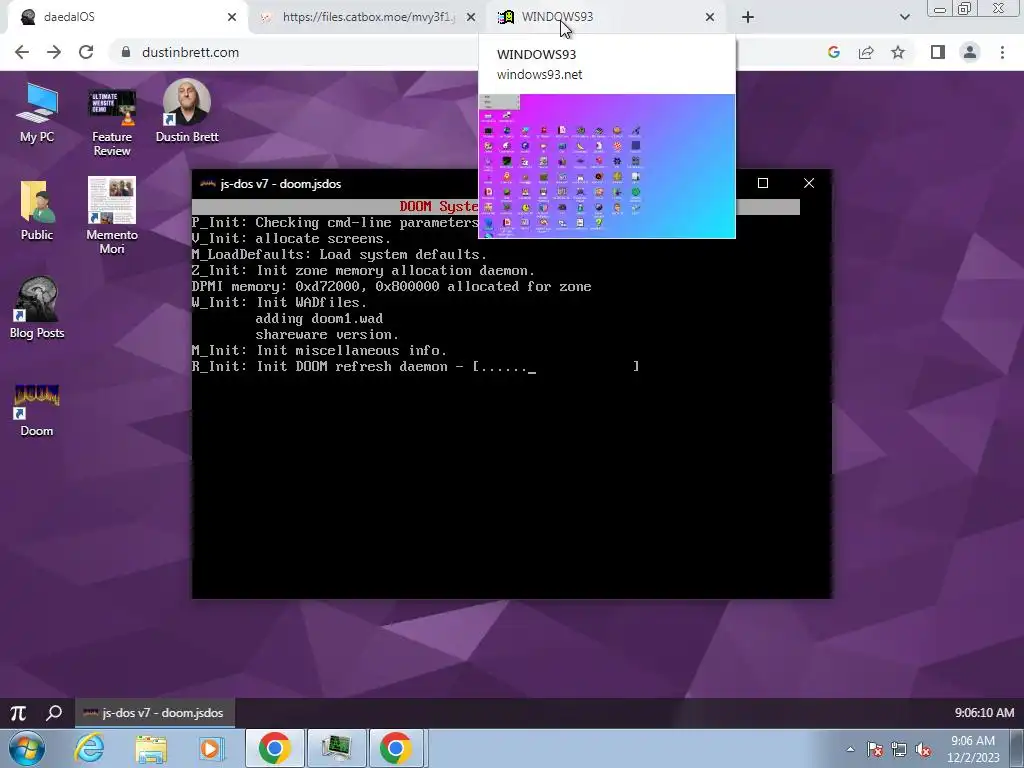Click the daedalOS pi start button

coord(18,712)
